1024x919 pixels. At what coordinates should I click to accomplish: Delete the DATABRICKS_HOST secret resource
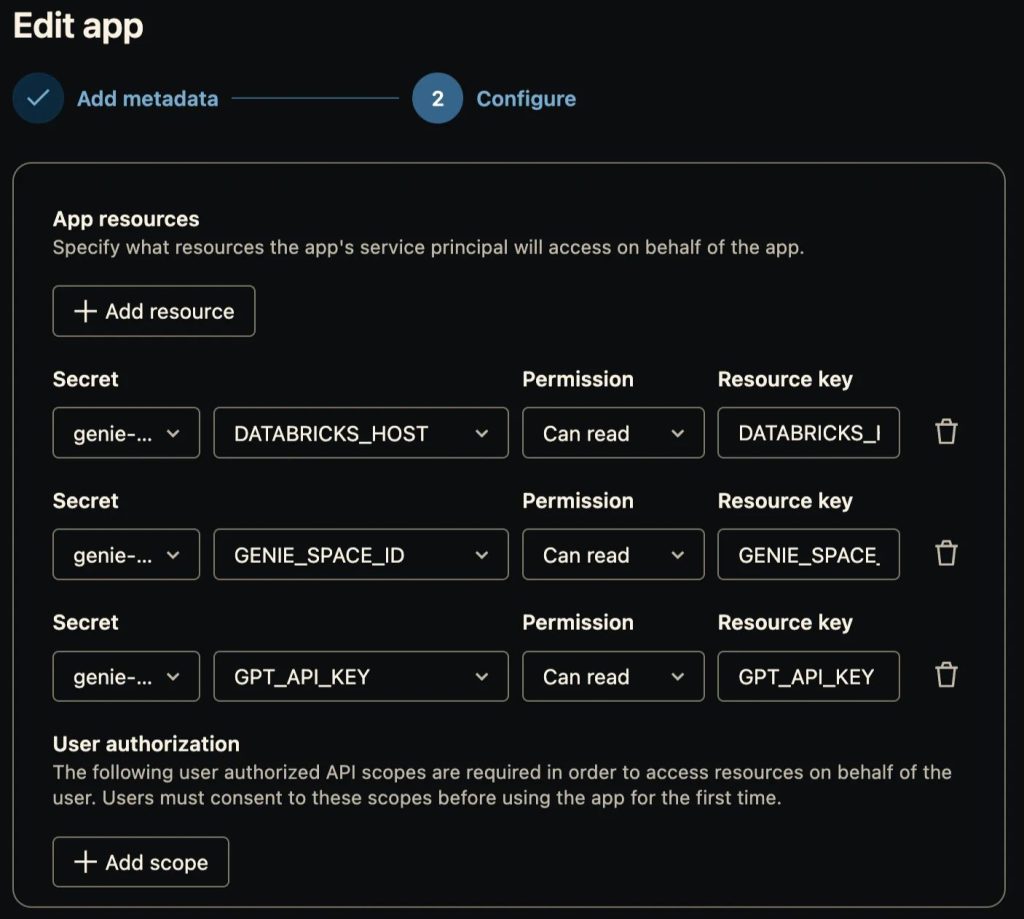(944, 433)
